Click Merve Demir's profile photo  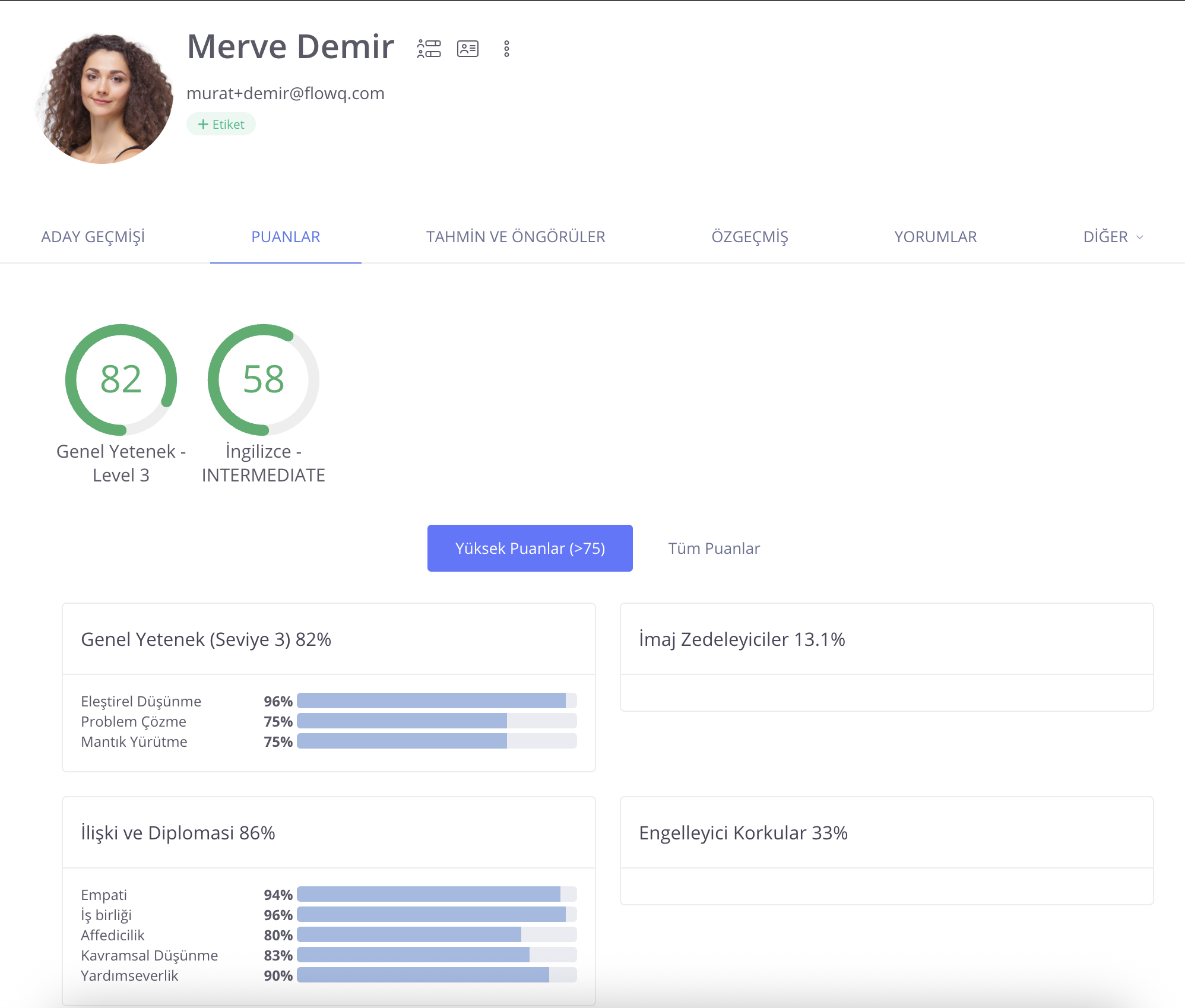104,98
